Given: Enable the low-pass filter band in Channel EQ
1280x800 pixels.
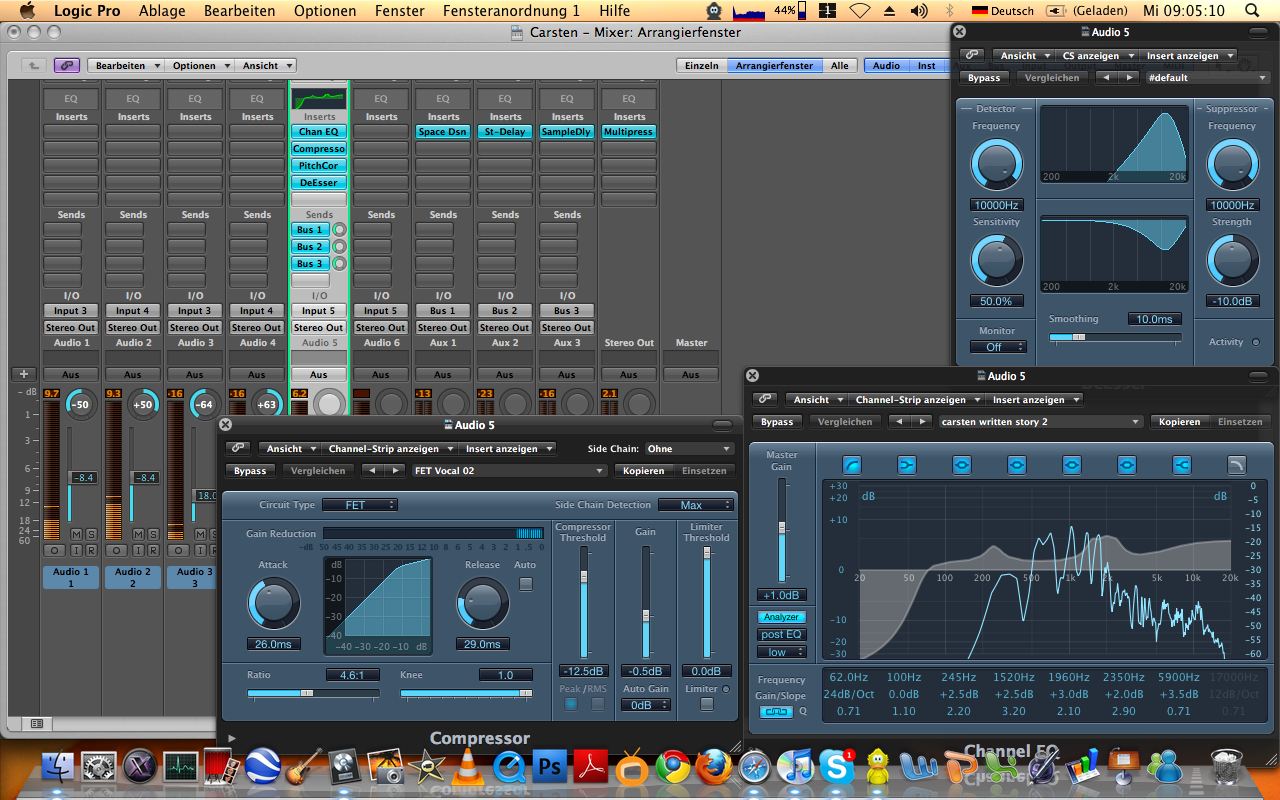Looking at the screenshot, I should [x=1237, y=464].
